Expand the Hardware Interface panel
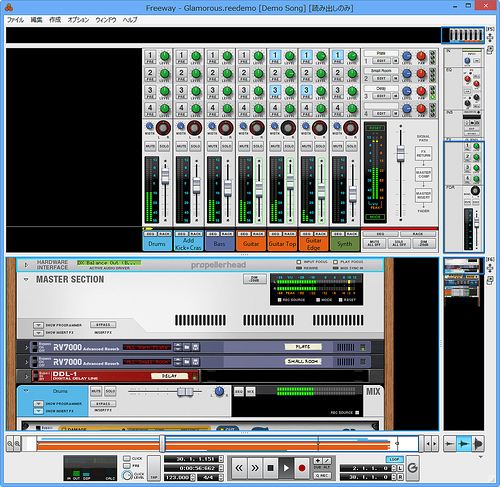Viewport: 500px width, 487px height. 26,265
